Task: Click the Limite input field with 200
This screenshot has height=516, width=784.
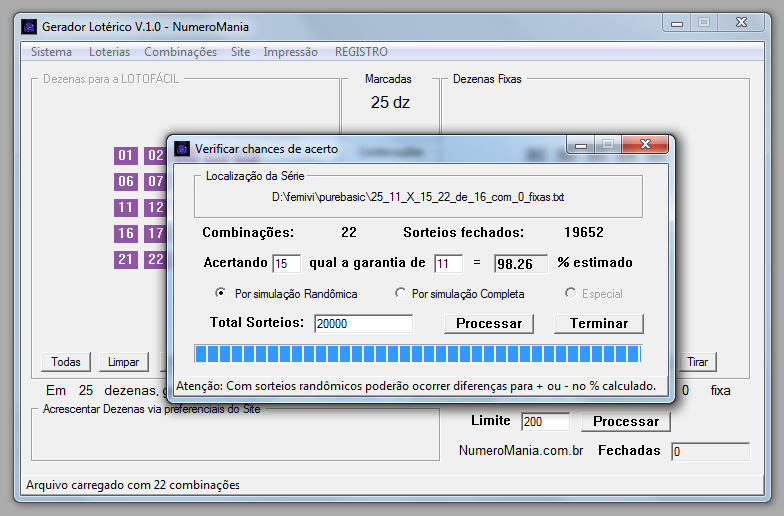Action: [x=545, y=422]
